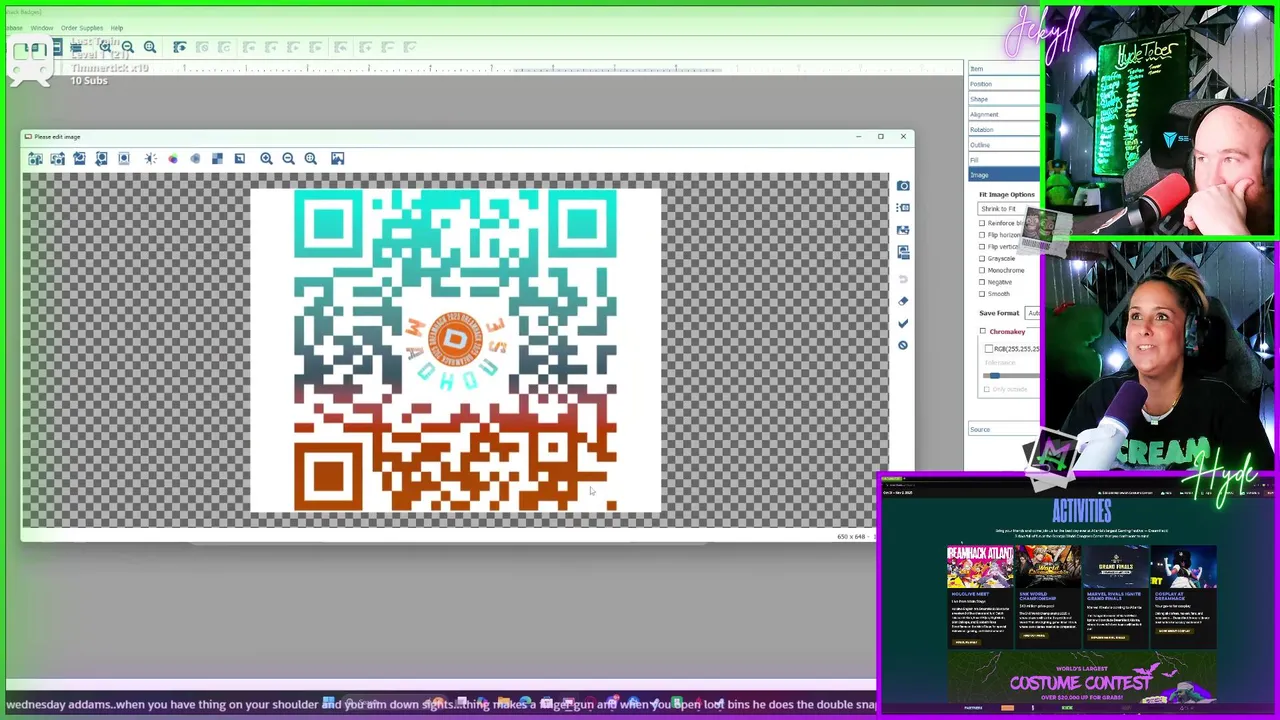Screen dimensions: 1280x720
Task: Click the QR code image on the canvas
Action: click(455, 351)
